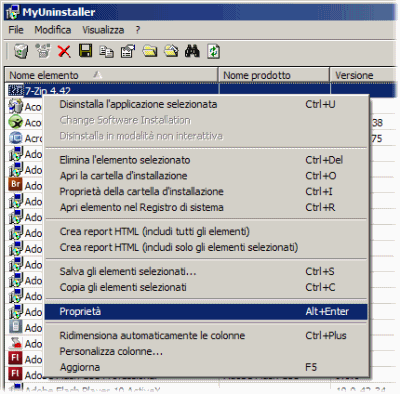Viewport: 400px width, 394px height.
Task: Choose Elimina l'elemento selezionato
Action: coord(206,160)
